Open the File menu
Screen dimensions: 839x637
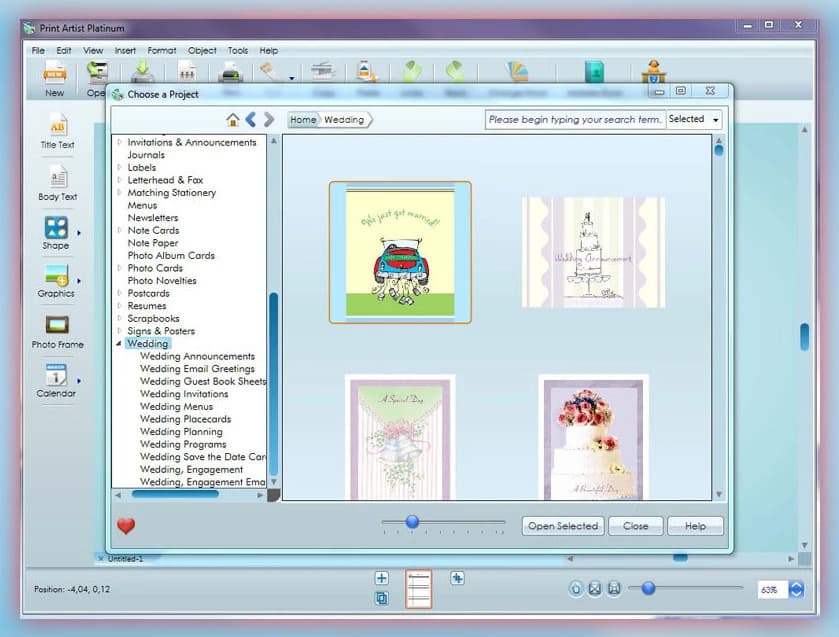pyautogui.click(x=37, y=49)
